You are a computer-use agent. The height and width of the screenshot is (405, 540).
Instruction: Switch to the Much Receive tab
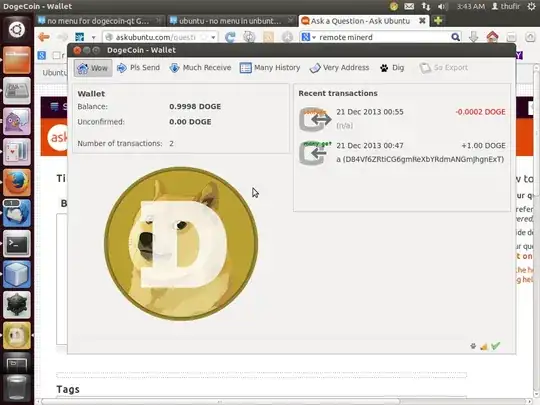coord(200,68)
